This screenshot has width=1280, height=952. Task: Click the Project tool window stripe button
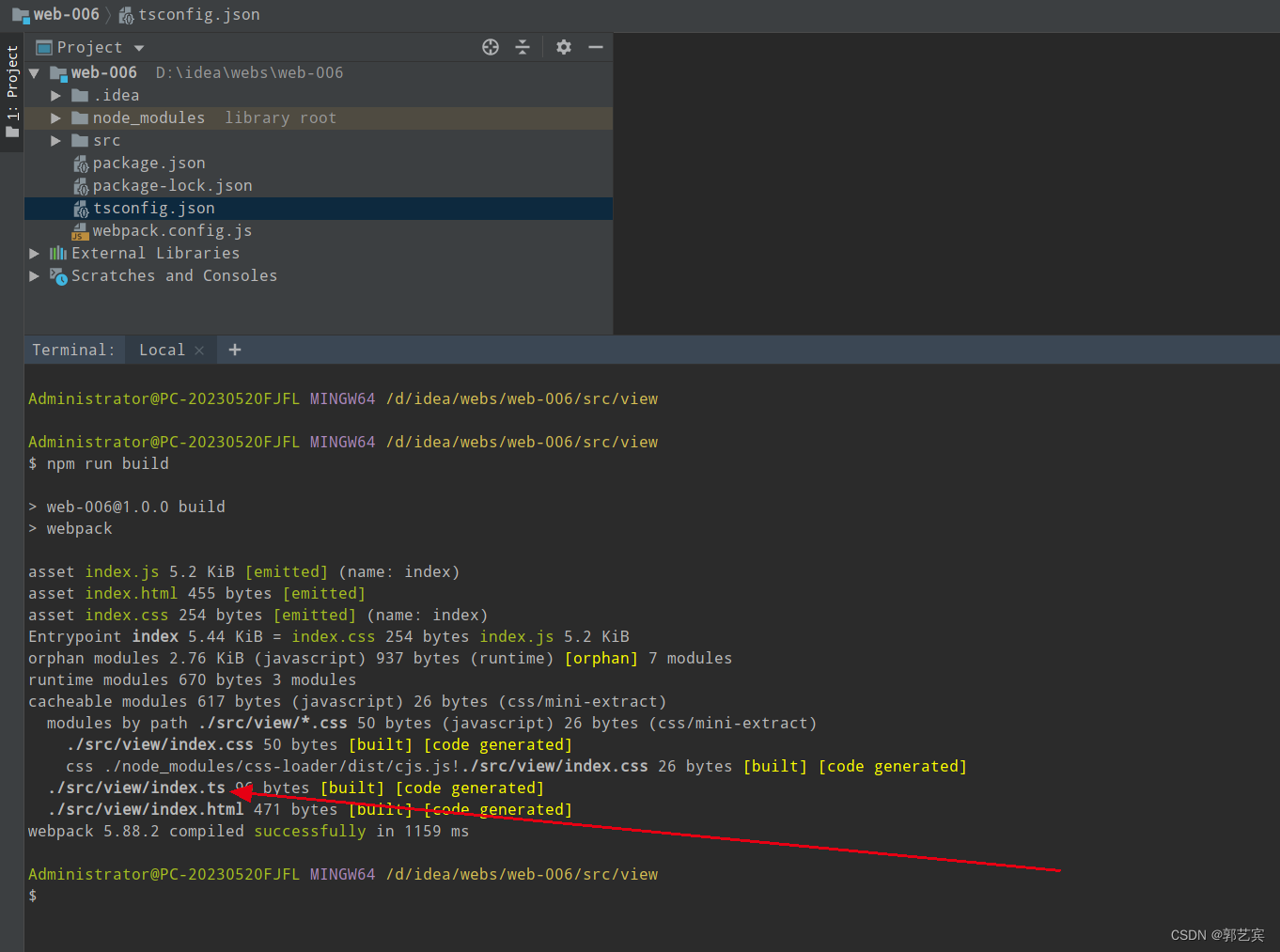pyautogui.click(x=12, y=89)
